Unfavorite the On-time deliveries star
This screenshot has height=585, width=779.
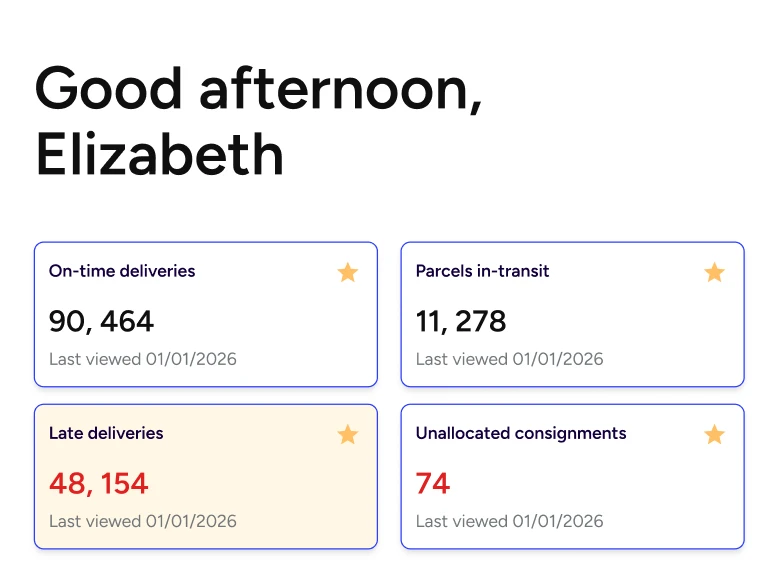(347, 272)
